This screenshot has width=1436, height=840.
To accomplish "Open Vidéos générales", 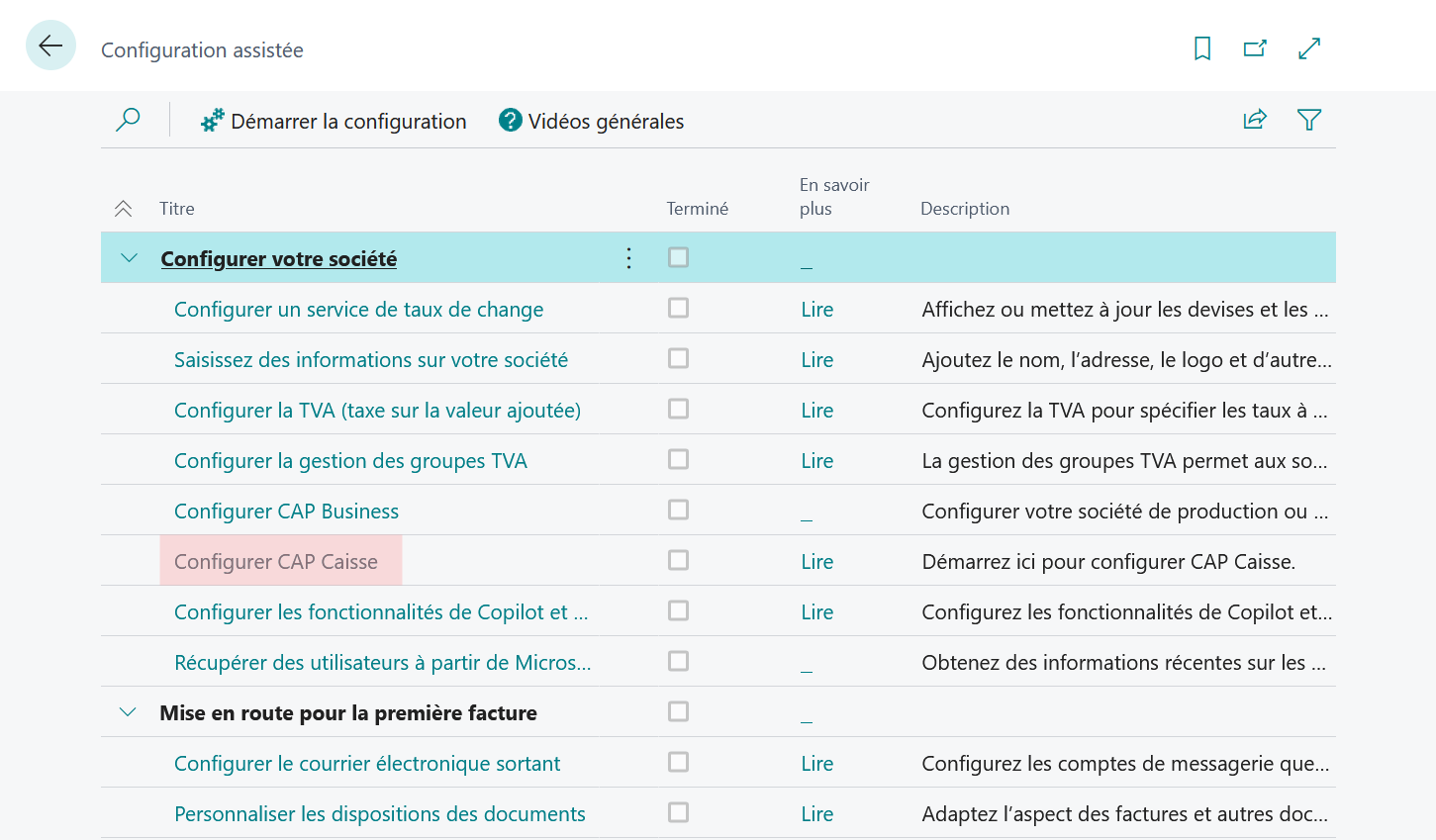I will [592, 121].
